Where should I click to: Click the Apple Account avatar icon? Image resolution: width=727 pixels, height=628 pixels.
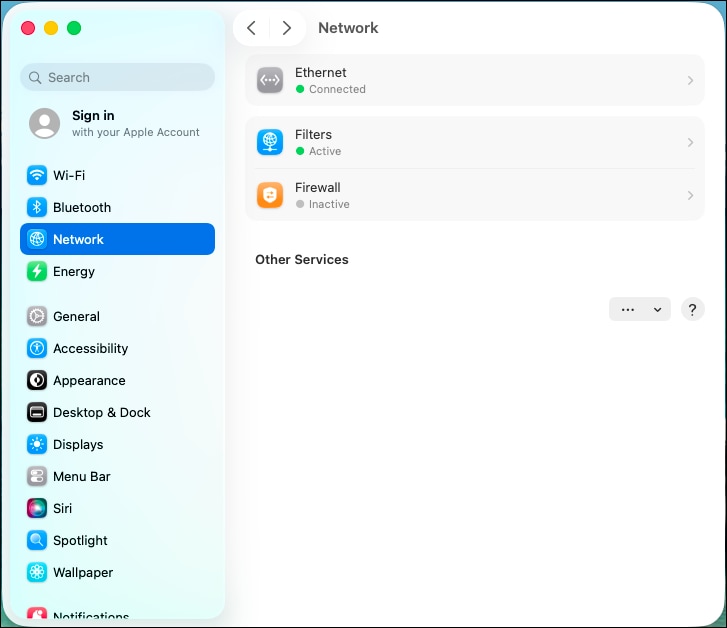point(45,123)
